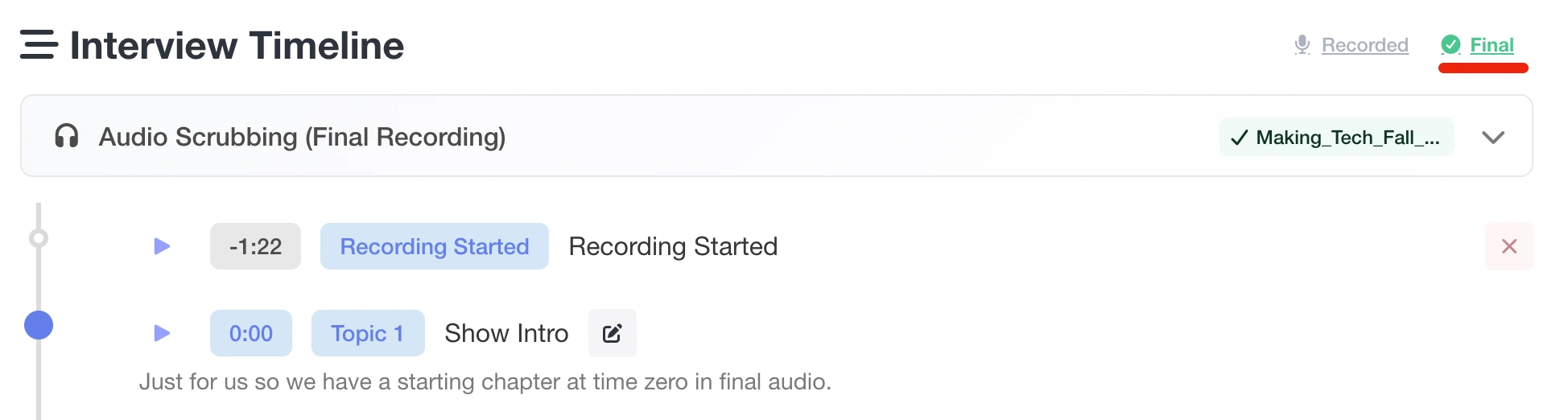Select the hollow Recording Started timeline dot
The image size is (1568, 420).
point(39,238)
